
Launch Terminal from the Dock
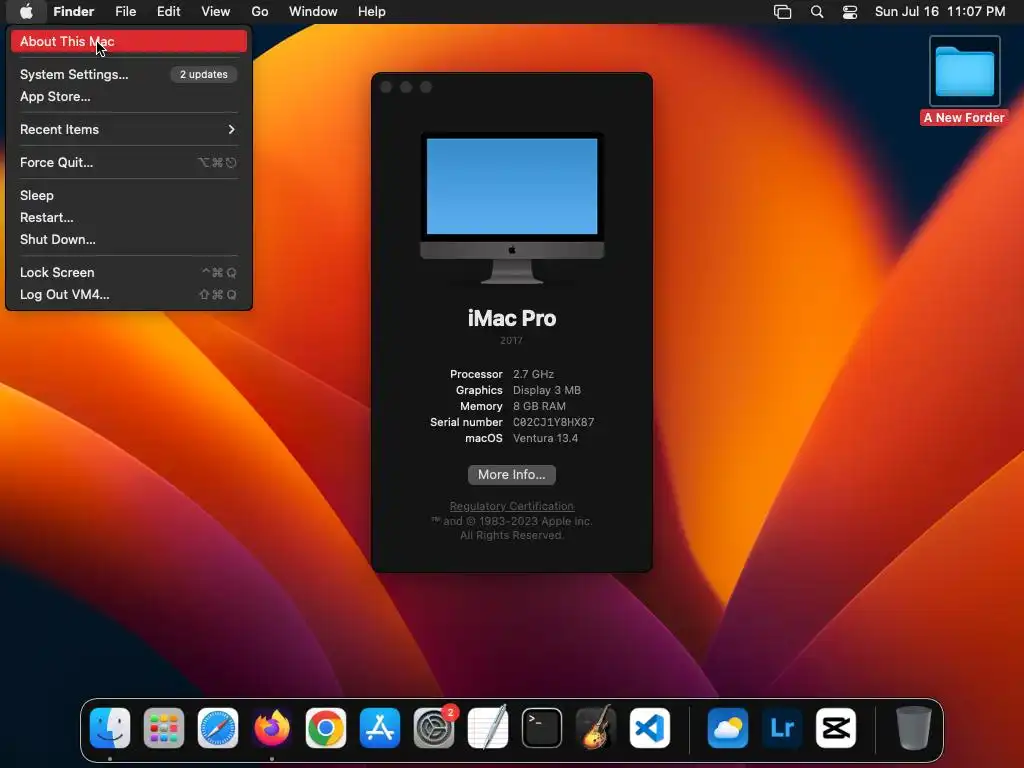(x=541, y=728)
